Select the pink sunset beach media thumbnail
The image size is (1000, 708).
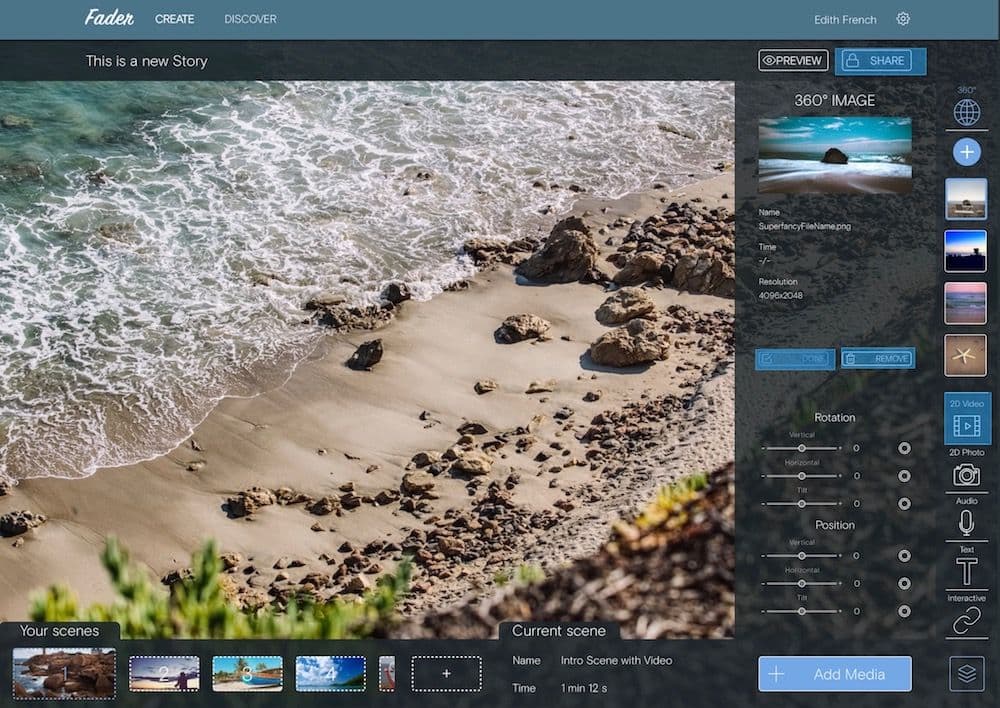pyautogui.click(x=966, y=304)
